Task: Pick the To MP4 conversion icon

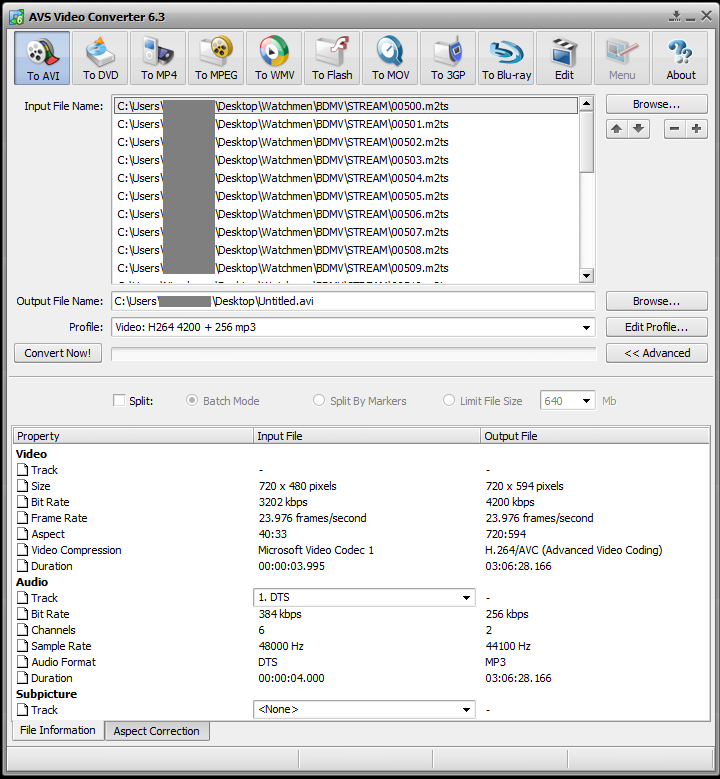Action: pyautogui.click(x=159, y=58)
